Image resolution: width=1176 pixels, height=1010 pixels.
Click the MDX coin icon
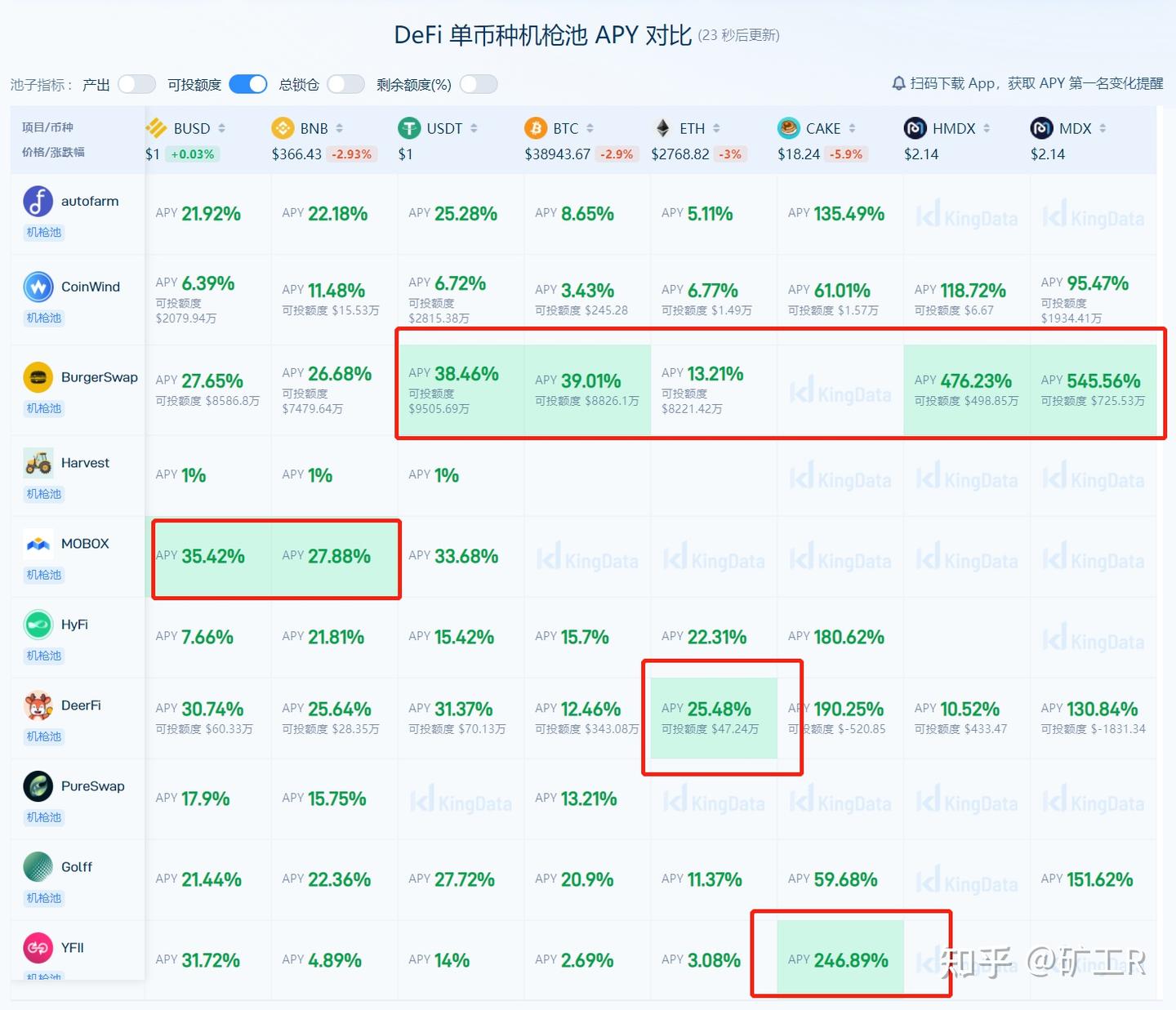tap(1042, 128)
